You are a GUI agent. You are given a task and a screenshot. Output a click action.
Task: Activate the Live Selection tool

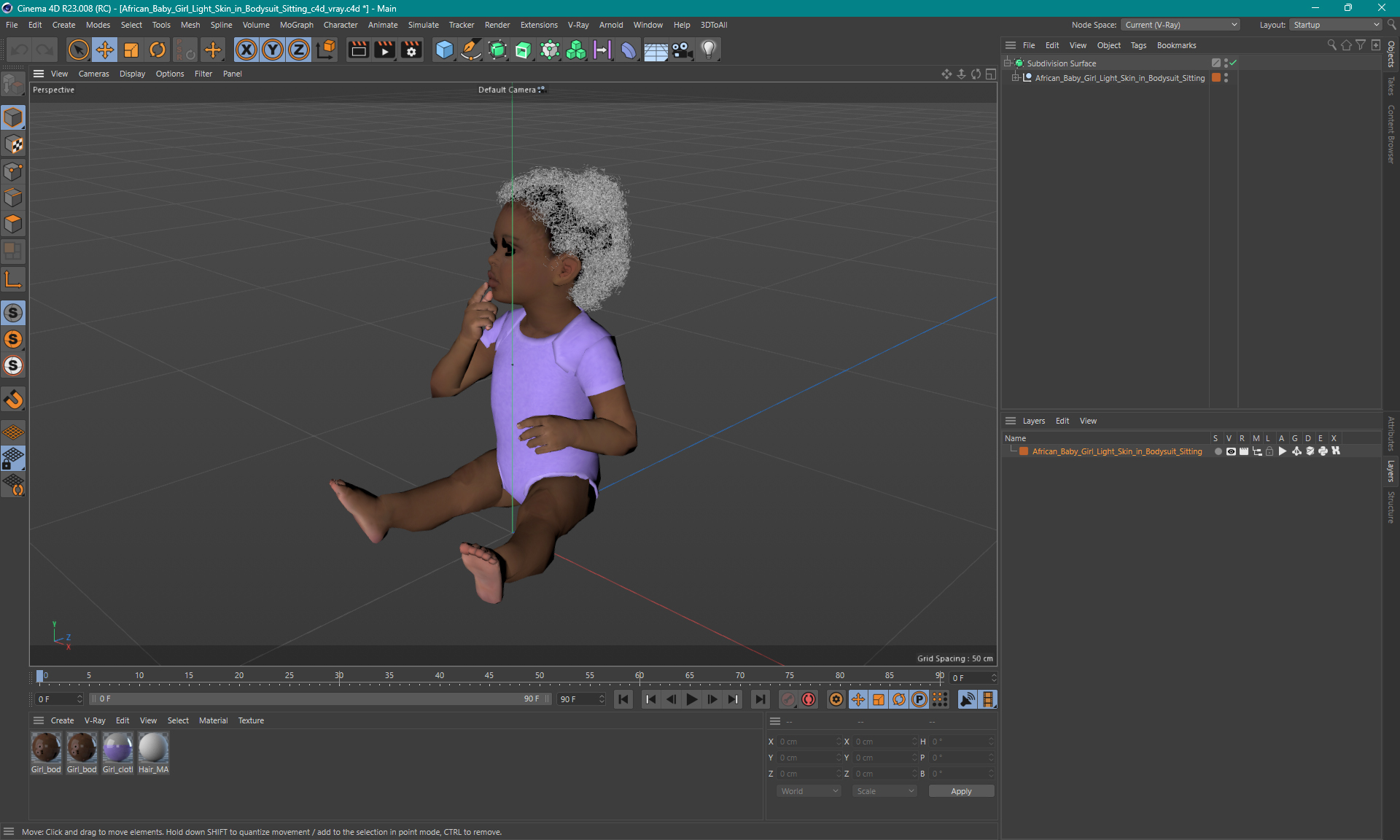[x=78, y=50]
